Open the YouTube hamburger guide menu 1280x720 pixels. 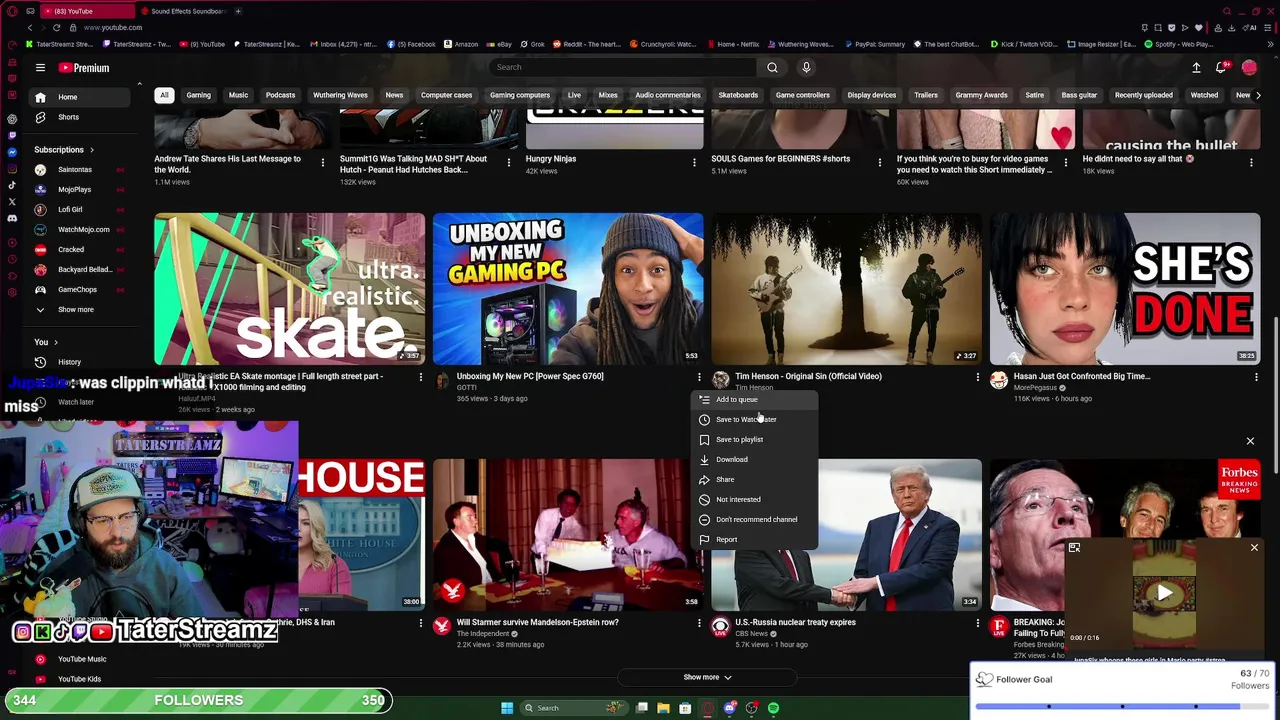[x=40, y=68]
